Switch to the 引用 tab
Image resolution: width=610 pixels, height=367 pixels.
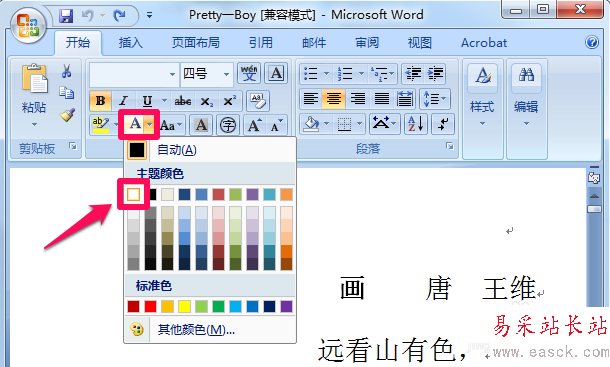pos(261,42)
